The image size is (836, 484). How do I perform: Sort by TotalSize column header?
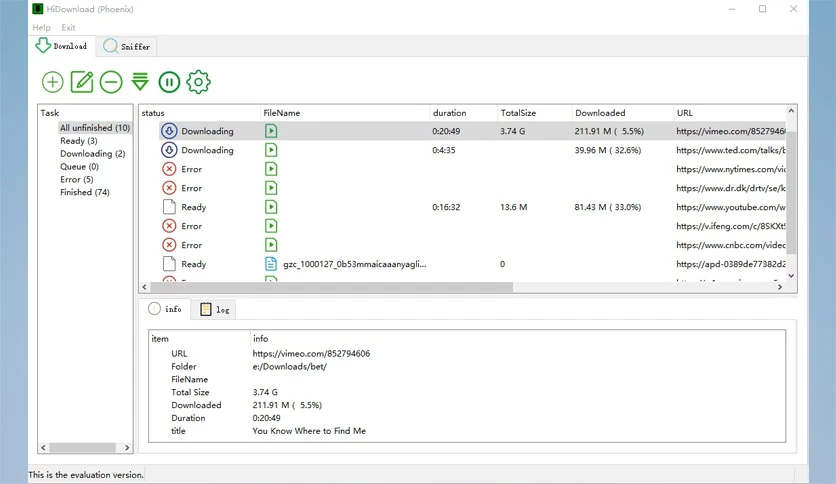[534, 113]
